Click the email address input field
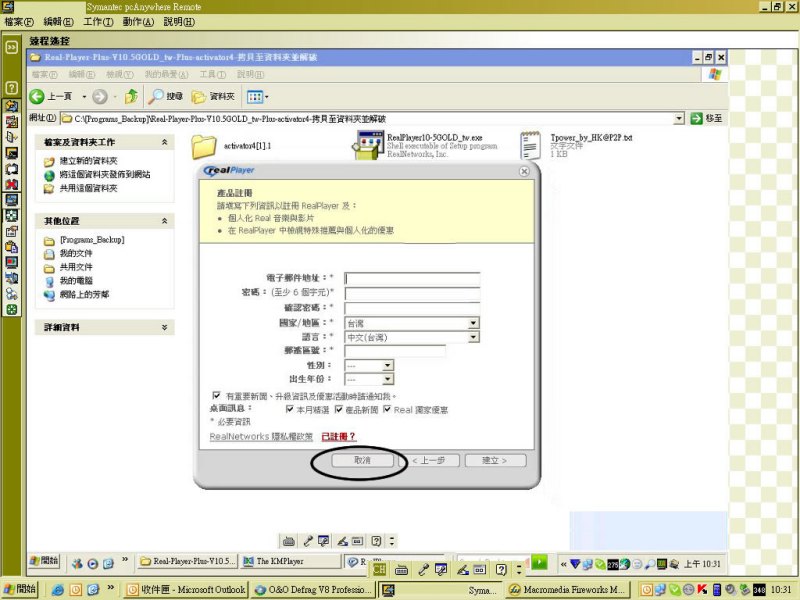800x600 pixels. coord(412,279)
